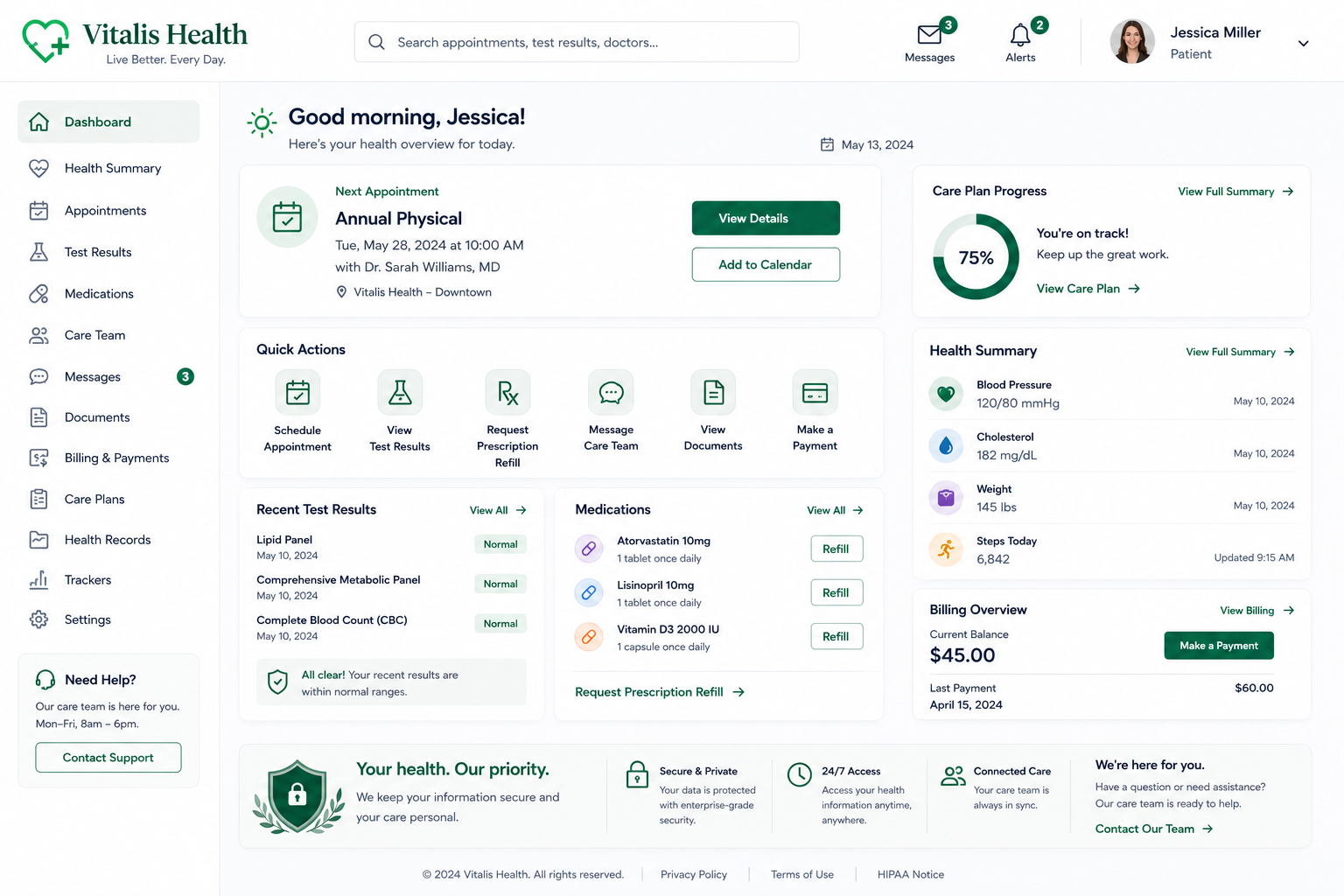Viewport: 1344px width, 896px height.
Task: Click the Request Prescription Refill Rx icon
Action: click(x=508, y=392)
